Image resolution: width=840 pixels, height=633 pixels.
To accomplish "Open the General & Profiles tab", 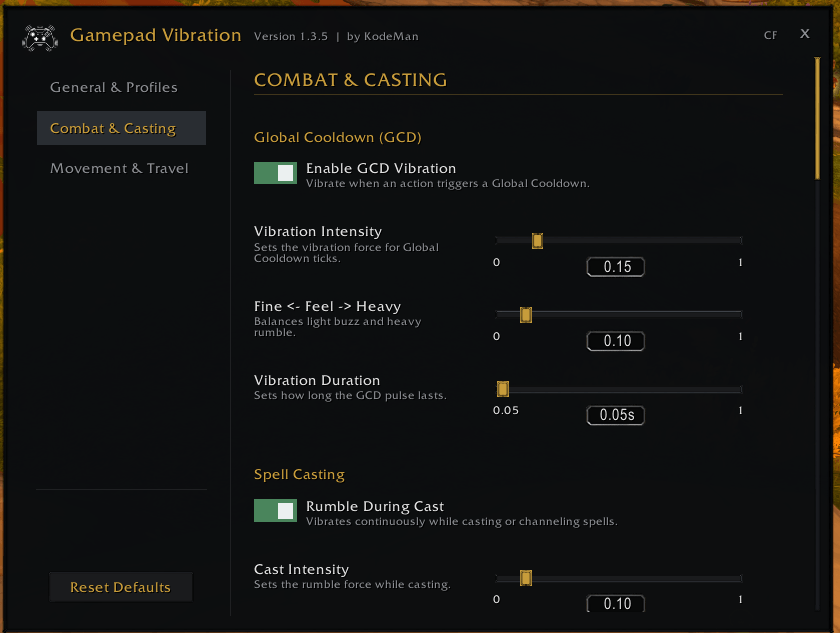I will coord(114,87).
